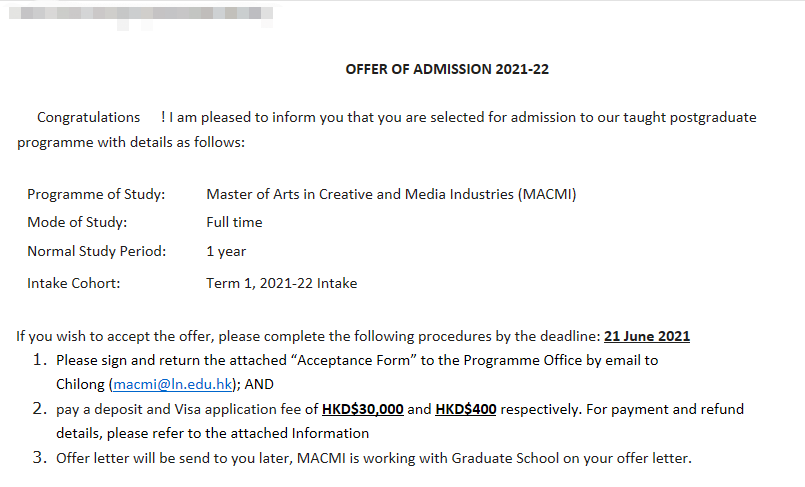Click the bold 'HKD$400' visa fee amount
Image resolution: width=805 pixels, height=487 pixels.
click(466, 409)
